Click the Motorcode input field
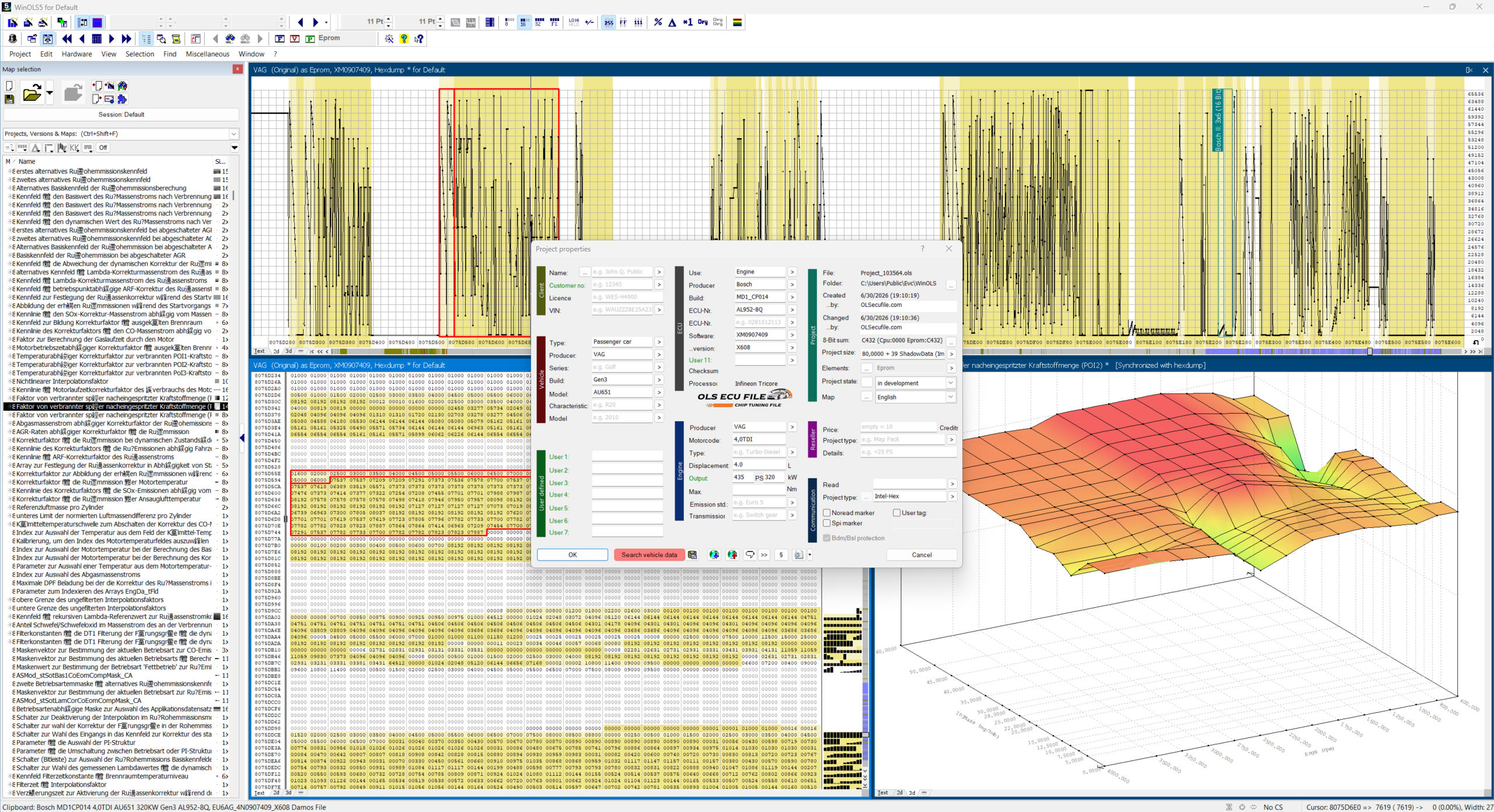1494x812 pixels. pos(759,439)
